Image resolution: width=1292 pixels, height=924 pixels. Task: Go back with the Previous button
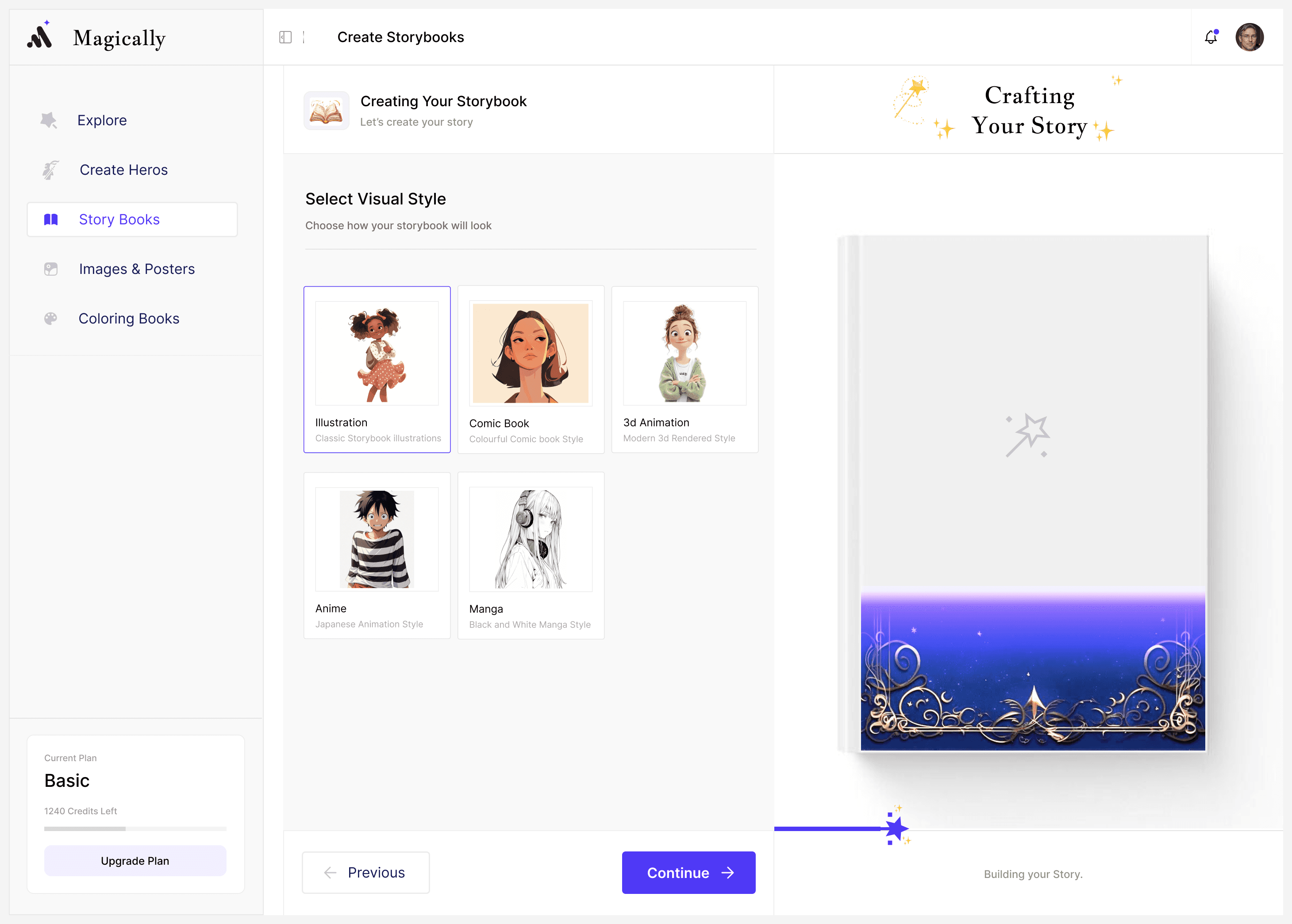(365, 872)
